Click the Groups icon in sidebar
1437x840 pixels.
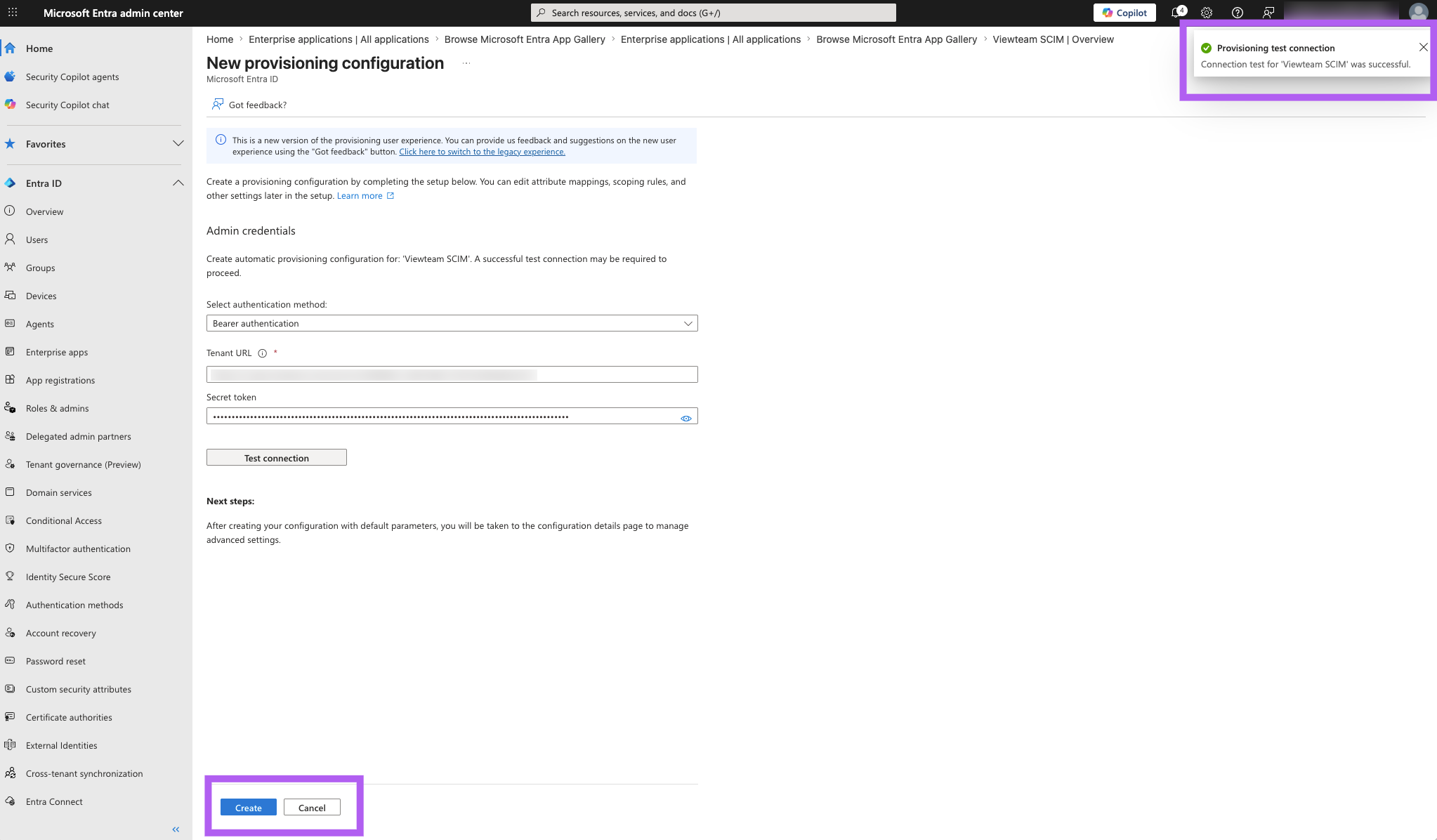pyautogui.click(x=10, y=268)
